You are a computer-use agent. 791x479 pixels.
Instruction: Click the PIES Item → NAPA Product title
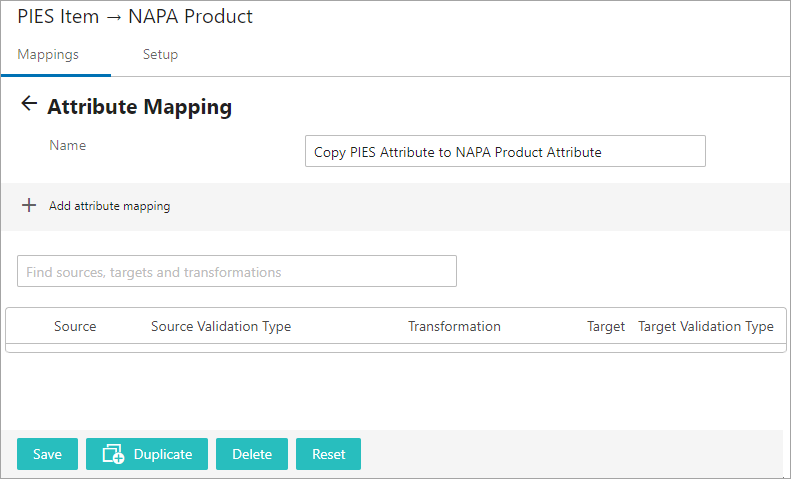pyautogui.click(x=135, y=17)
